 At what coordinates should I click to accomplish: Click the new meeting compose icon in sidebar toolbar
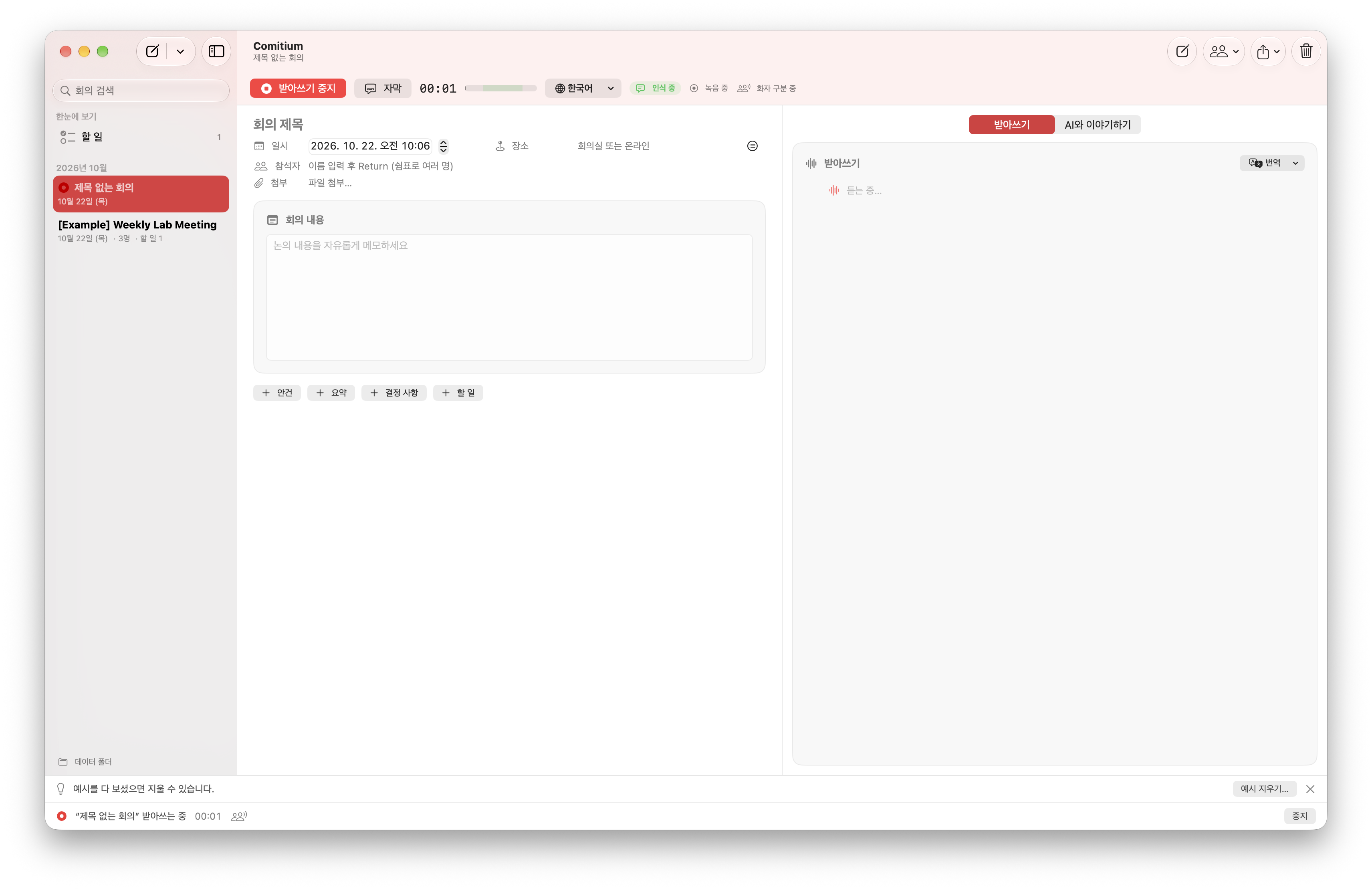[x=152, y=51]
